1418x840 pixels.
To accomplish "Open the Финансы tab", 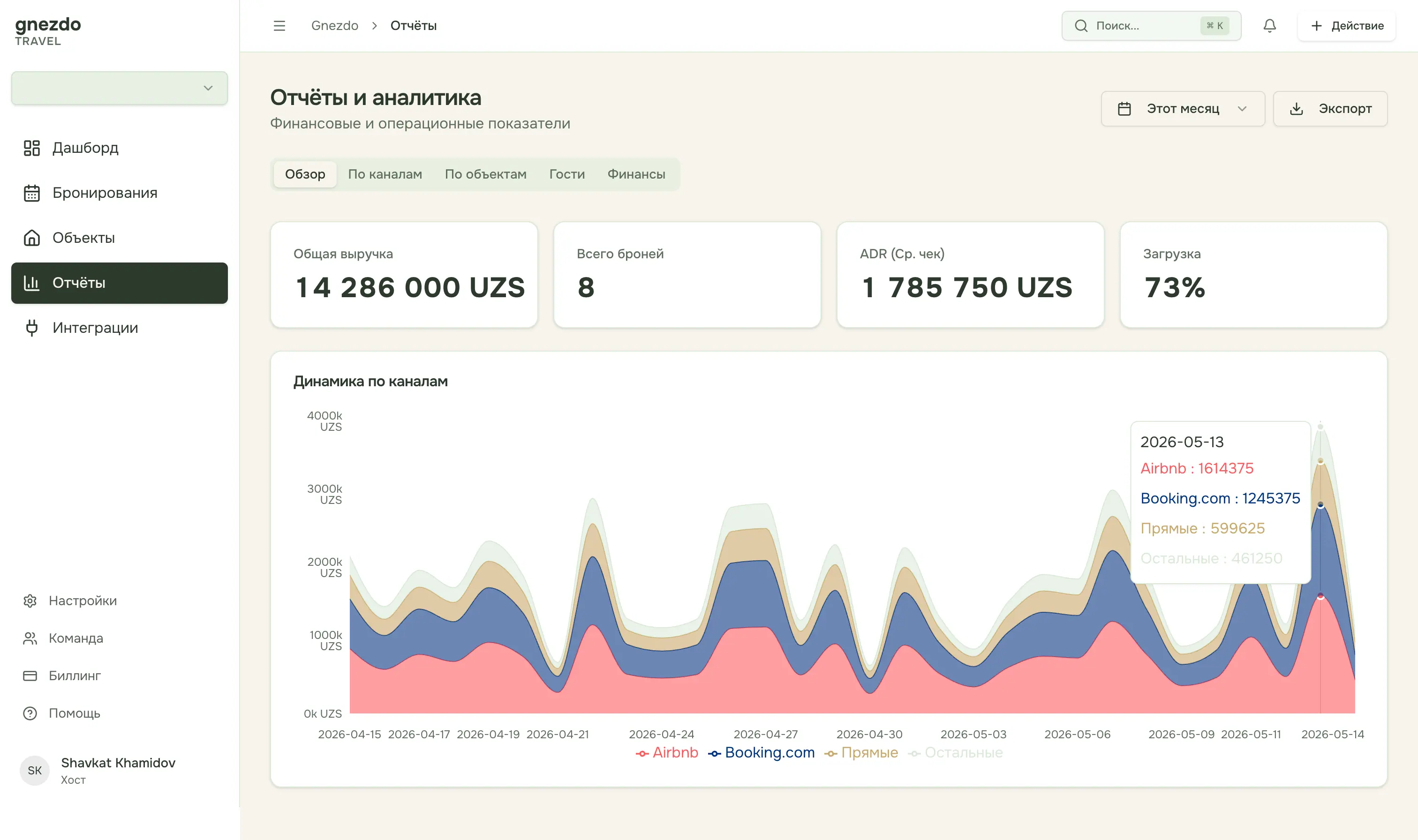I will (x=636, y=174).
